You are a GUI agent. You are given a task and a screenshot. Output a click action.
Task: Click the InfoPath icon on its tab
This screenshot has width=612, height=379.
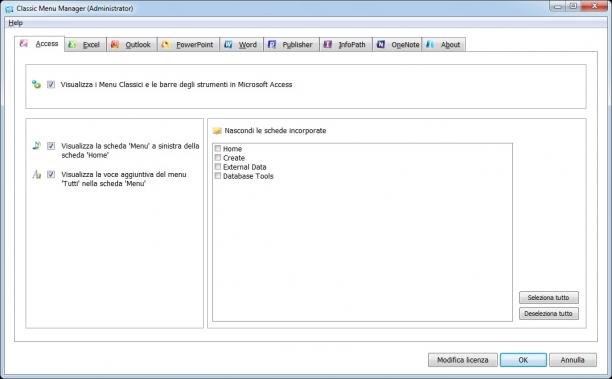(327, 44)
